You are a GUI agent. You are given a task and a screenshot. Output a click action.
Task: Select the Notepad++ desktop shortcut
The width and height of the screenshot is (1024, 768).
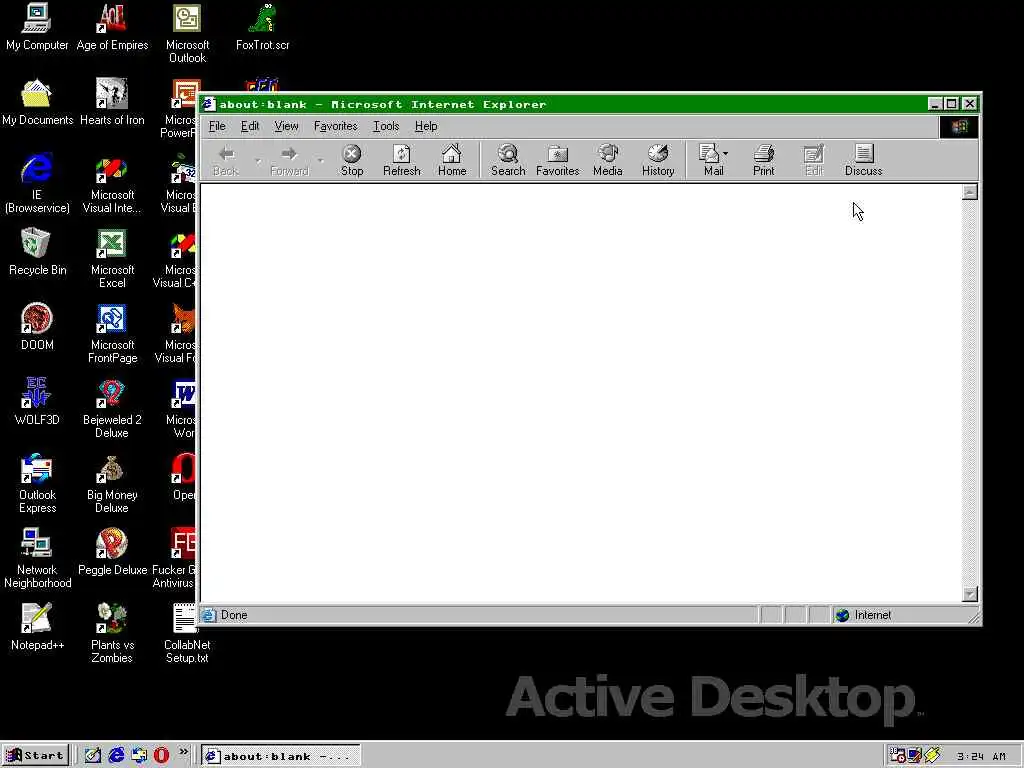pos(37,628)
